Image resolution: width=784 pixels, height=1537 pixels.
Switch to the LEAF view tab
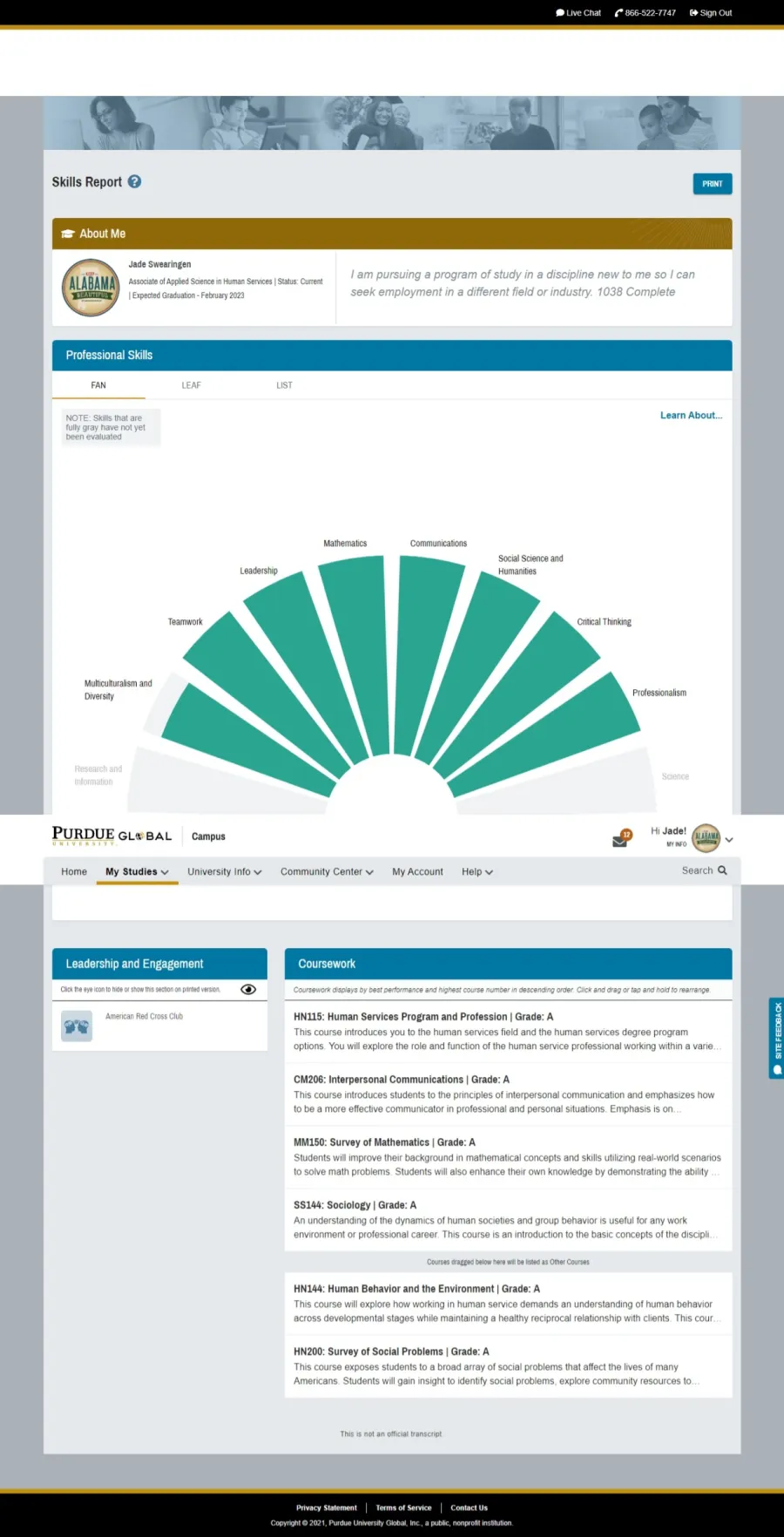(191, 385)
